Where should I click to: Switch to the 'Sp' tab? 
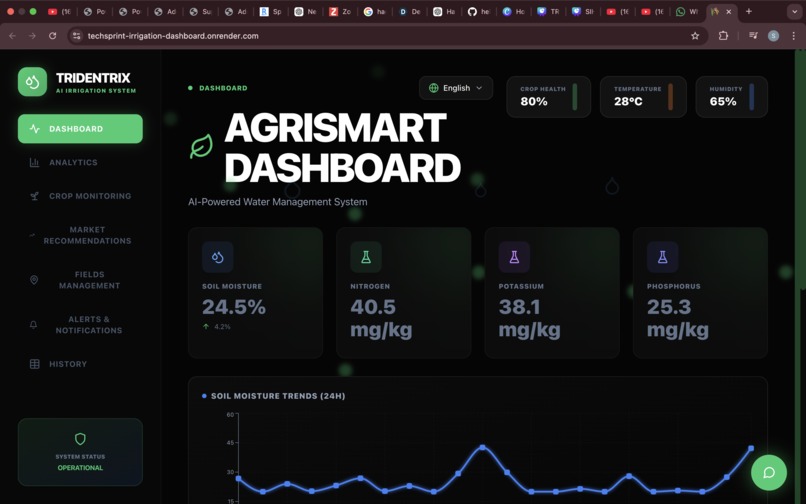(x=270, y=11)
